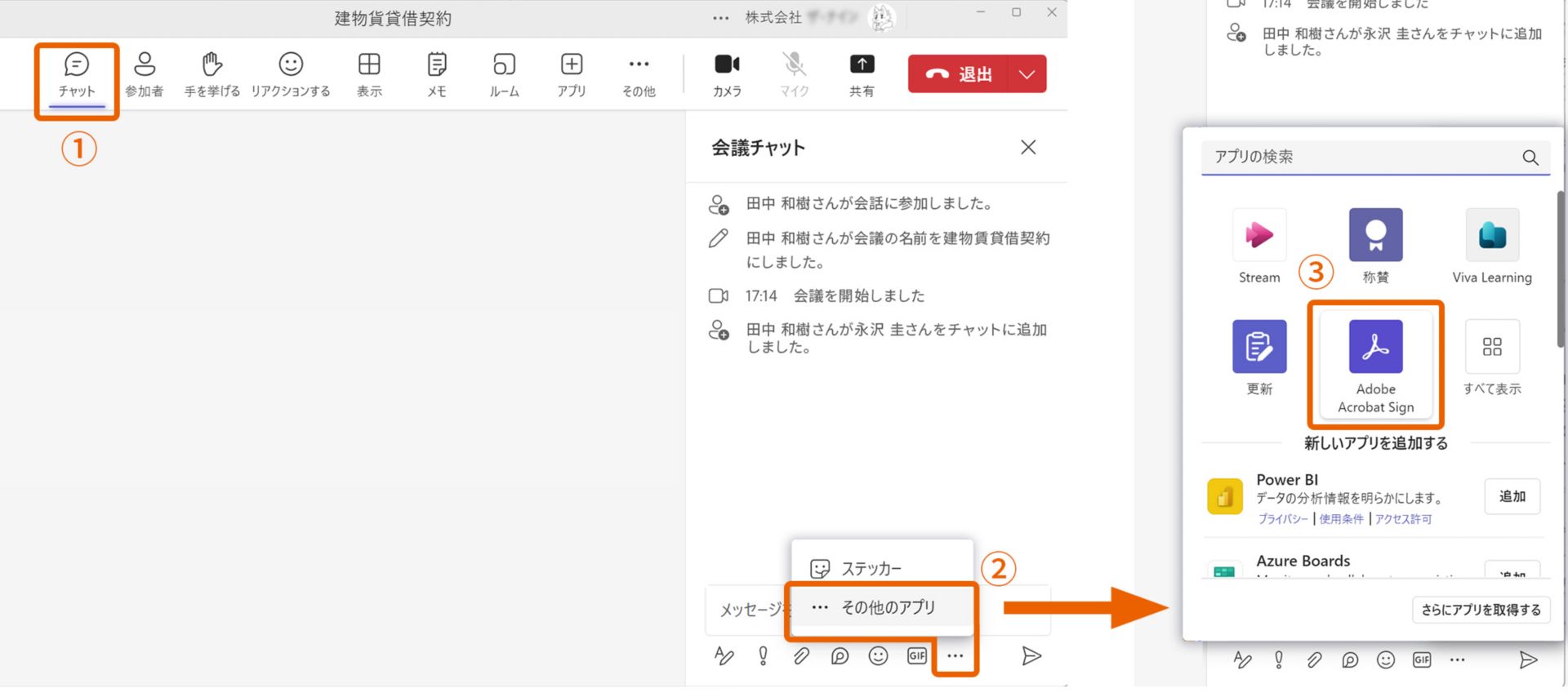
Task: Open the 表示 view options
Action: 369,76
